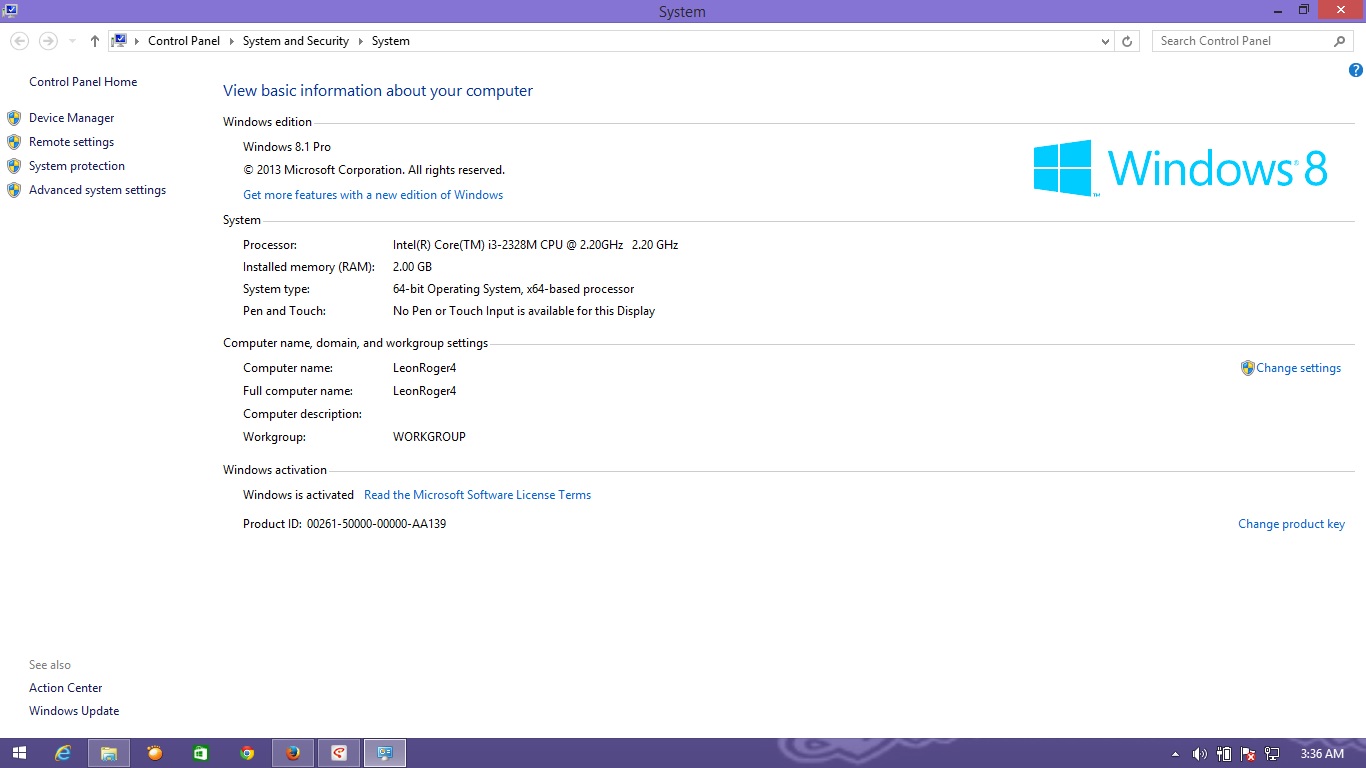Image resolution: width=1366 pixels, height=768 pixels.
Task: Click the System control panel taskbar button
Action: [385, 753]
